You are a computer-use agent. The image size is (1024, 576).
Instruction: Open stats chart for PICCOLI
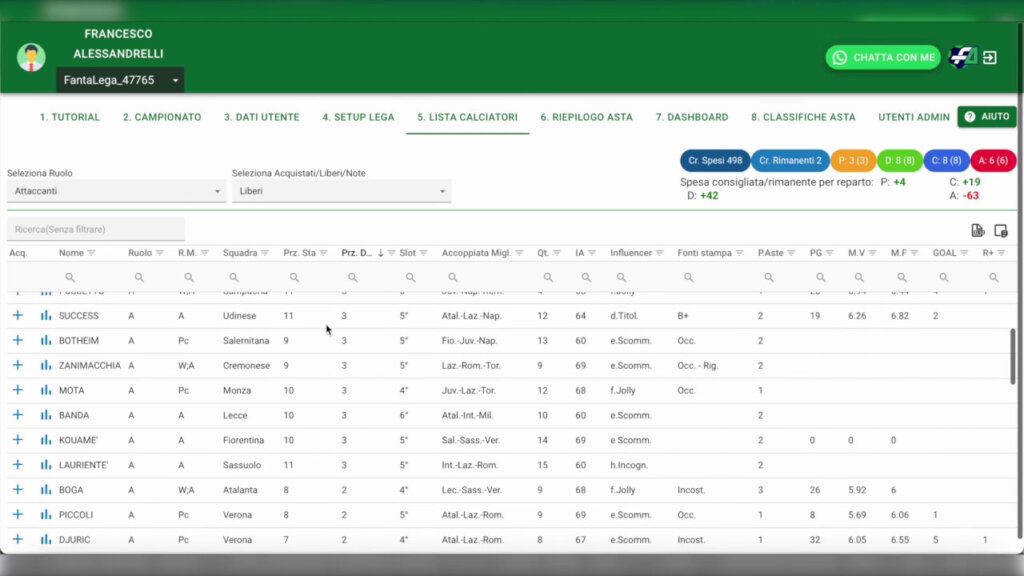[x=46, y=514]
